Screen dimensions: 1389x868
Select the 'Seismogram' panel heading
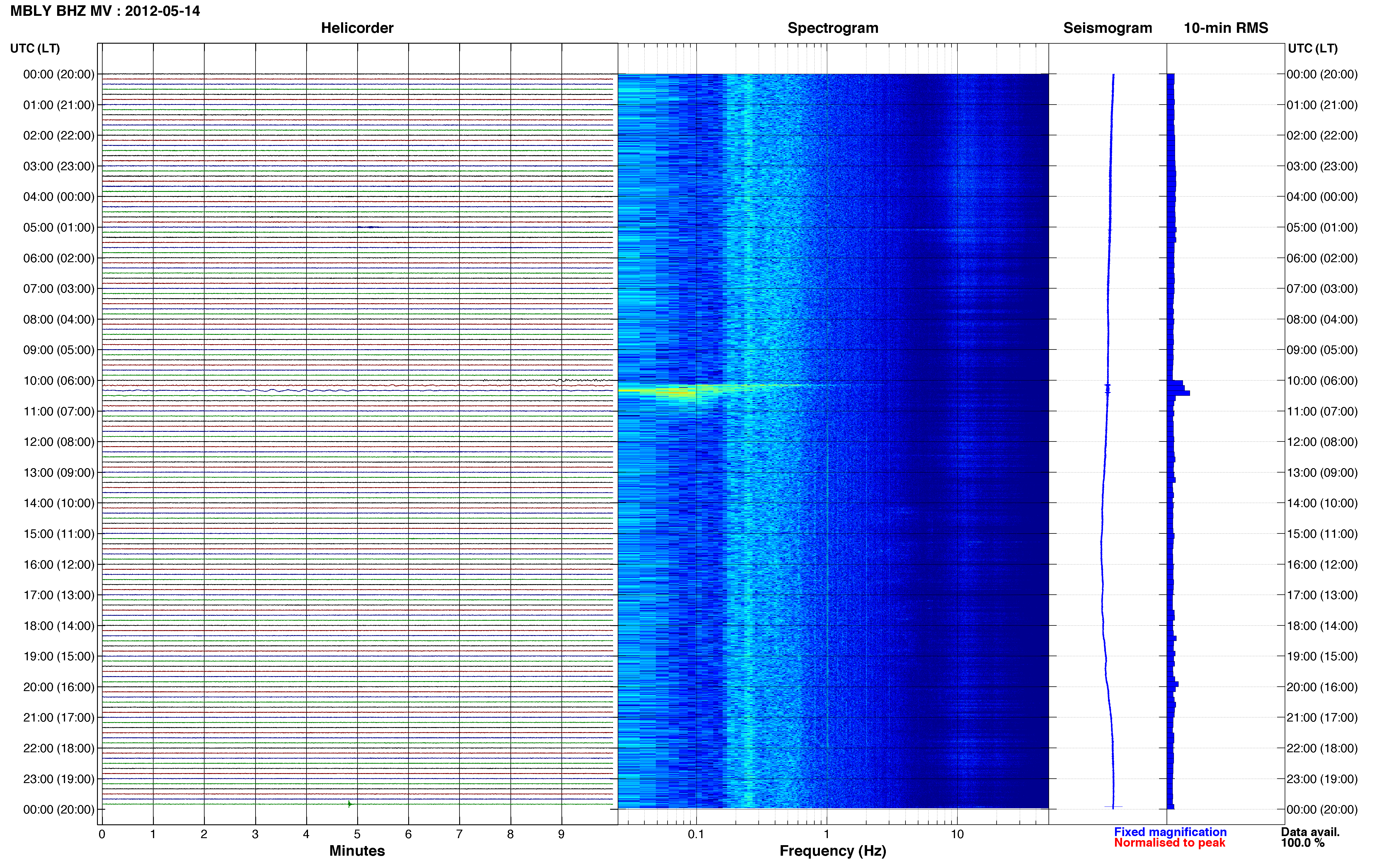tap(1108, 28)
